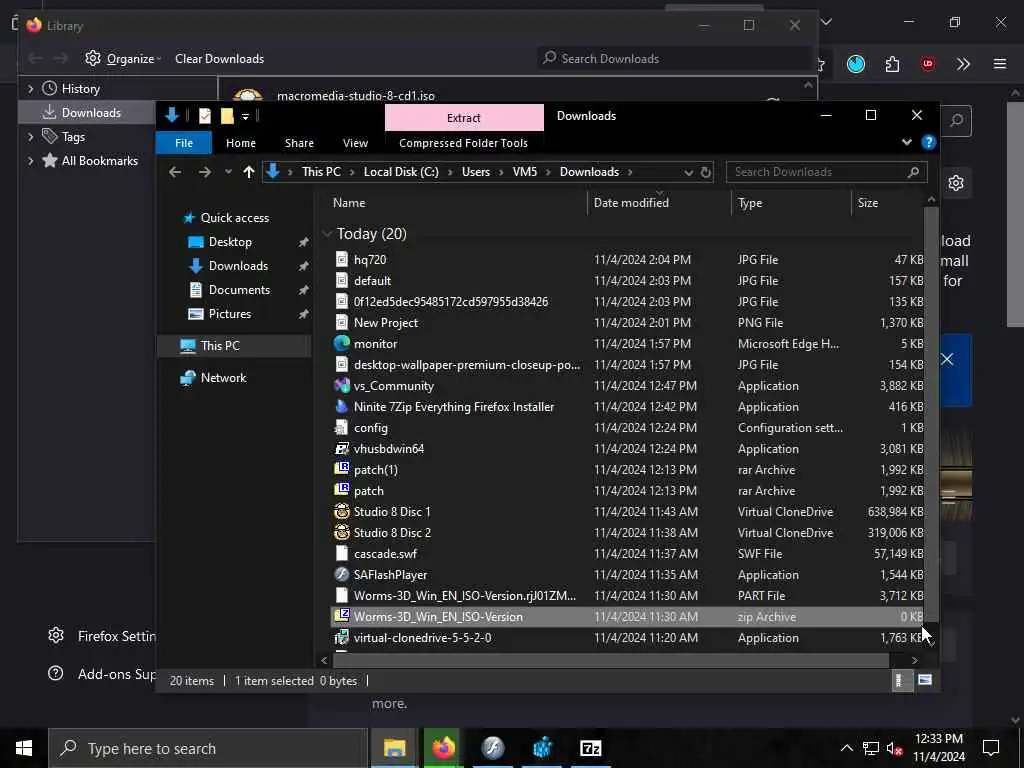Viewport: 1024px width, 768px height.
Task: Expand Tags in Library sidebar
Action: coord(30,136)
